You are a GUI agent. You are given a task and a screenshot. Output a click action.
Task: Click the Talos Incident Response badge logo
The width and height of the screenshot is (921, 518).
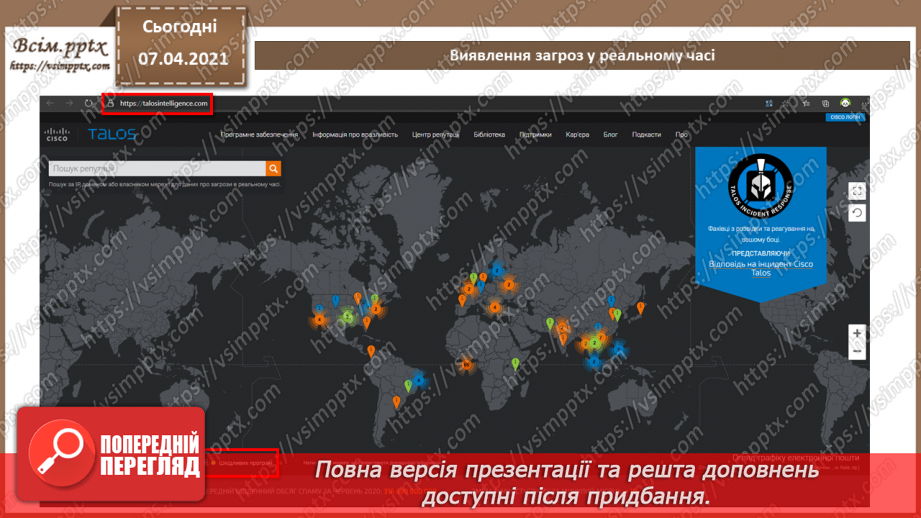[761, 186]
